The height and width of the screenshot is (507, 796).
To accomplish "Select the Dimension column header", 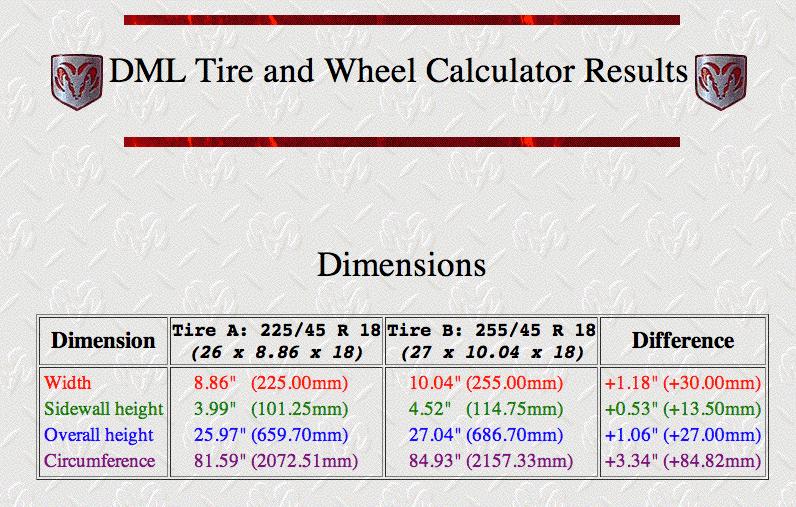I will pyautogui.click(x=103, y=341).
